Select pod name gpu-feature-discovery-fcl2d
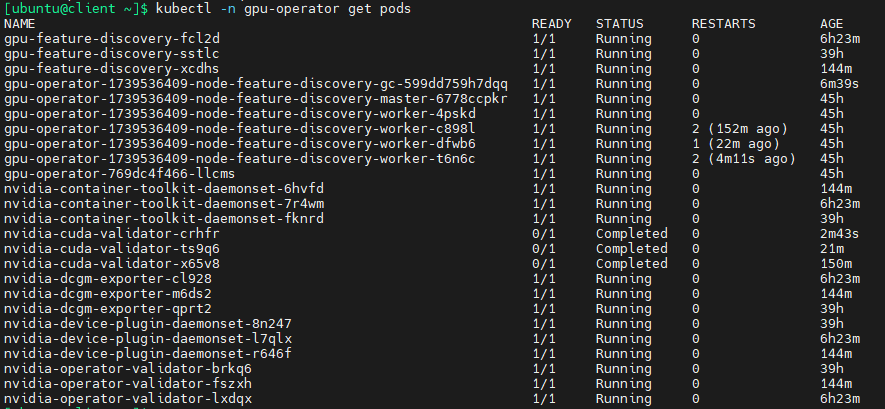The width and height of the screenshot is (885, 409). pyautogui.click(x=112, y=39)
